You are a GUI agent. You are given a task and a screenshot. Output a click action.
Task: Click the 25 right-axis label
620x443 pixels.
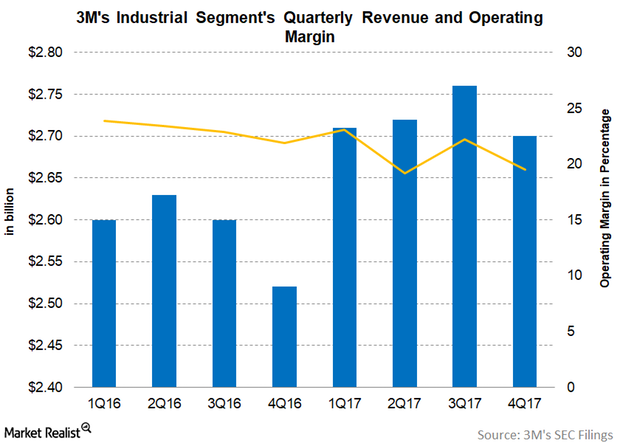[574, 108]
